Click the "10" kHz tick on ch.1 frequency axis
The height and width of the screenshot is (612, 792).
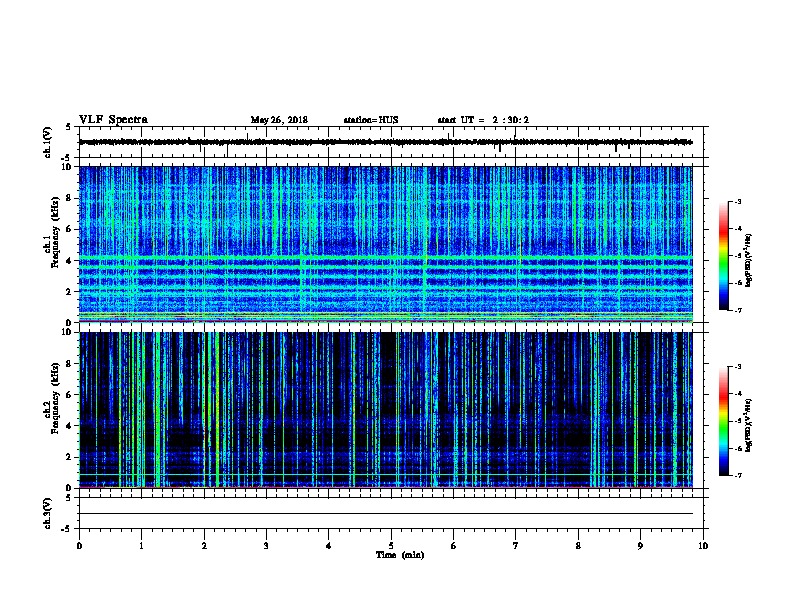(x=67, y=167)
